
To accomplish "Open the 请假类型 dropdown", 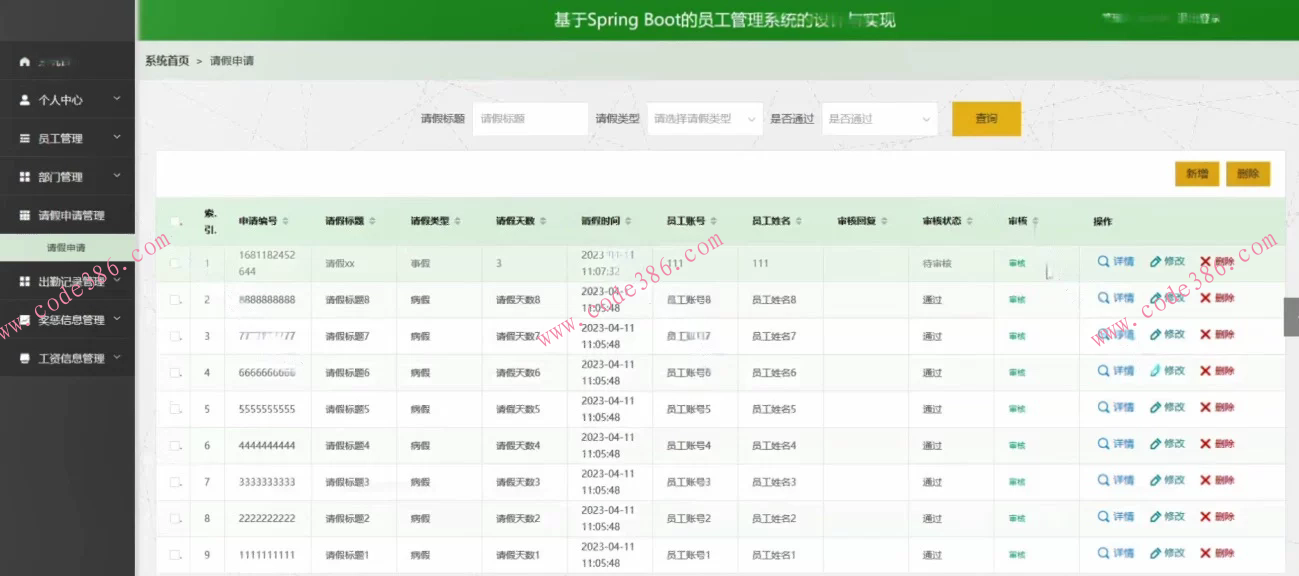I will pos(703,118).
